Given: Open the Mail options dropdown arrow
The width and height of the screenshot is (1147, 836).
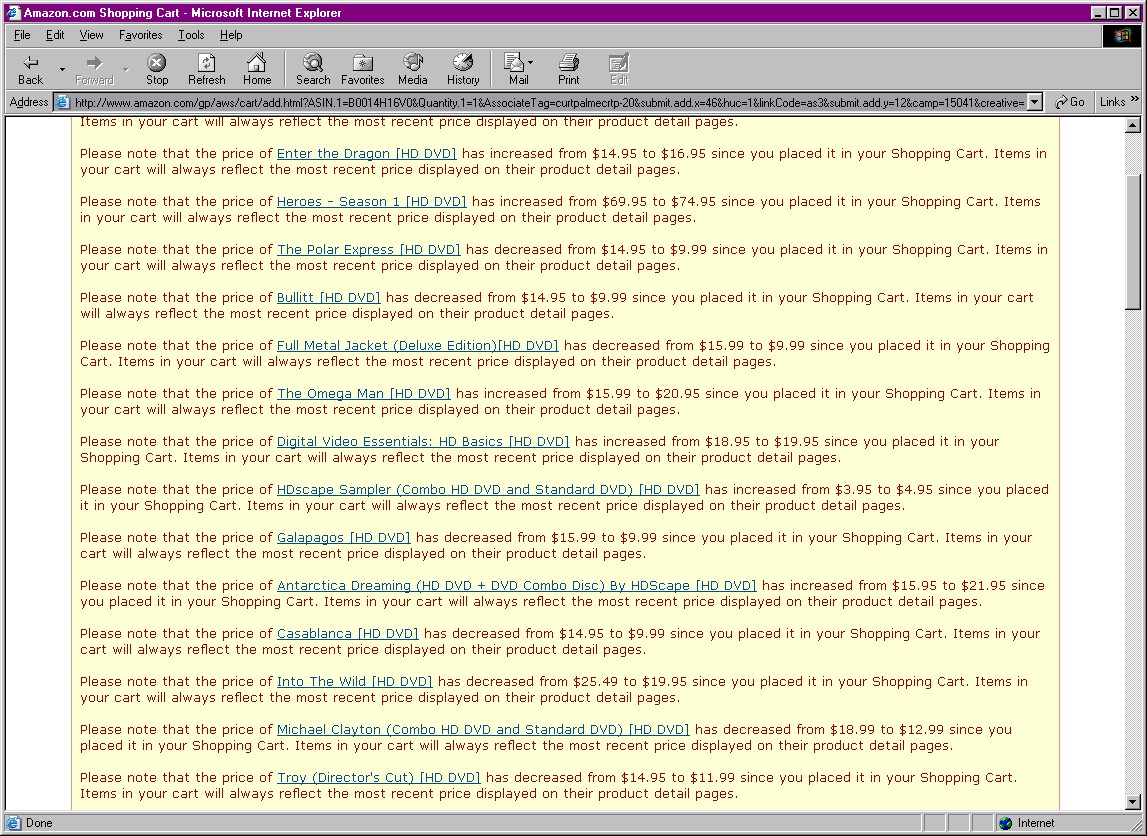Looking at the screenshot, I should pyautogui.click(x=530, y=63).
